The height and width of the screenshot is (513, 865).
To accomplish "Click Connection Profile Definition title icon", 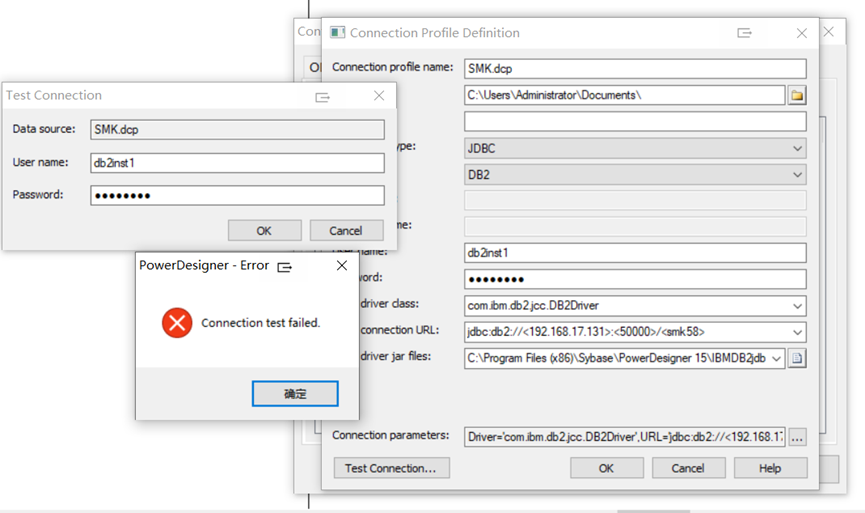I will (x=337, y=33).
